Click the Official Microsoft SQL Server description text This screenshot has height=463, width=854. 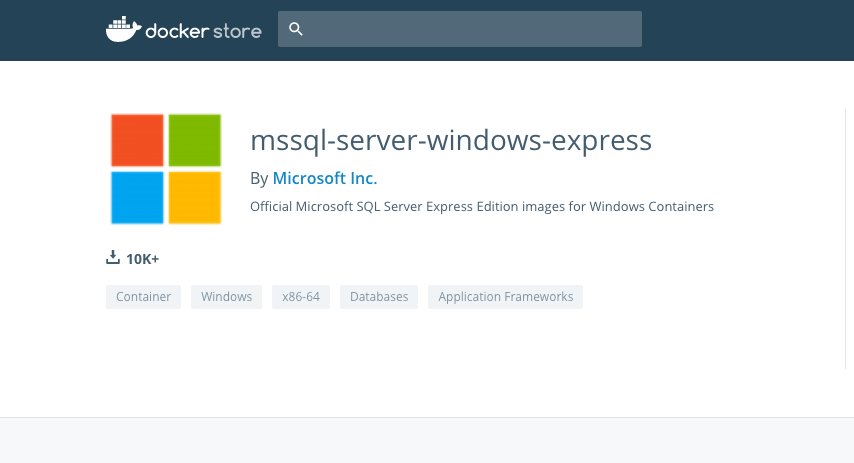[482, 206]
